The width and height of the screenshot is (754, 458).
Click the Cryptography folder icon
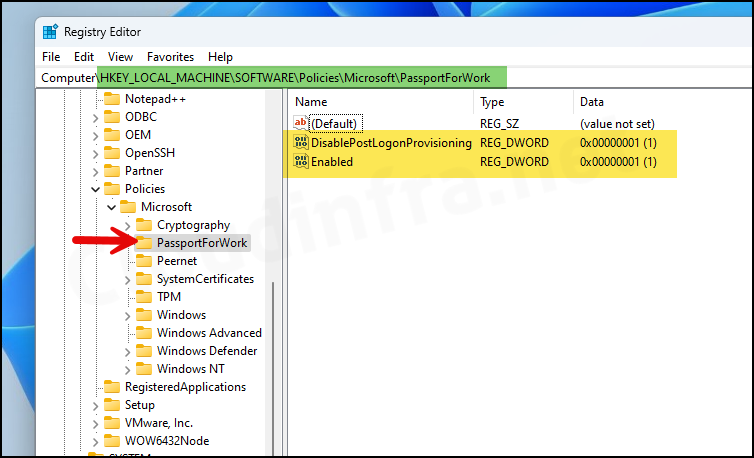pyautogui.click(x=144, y=225)
